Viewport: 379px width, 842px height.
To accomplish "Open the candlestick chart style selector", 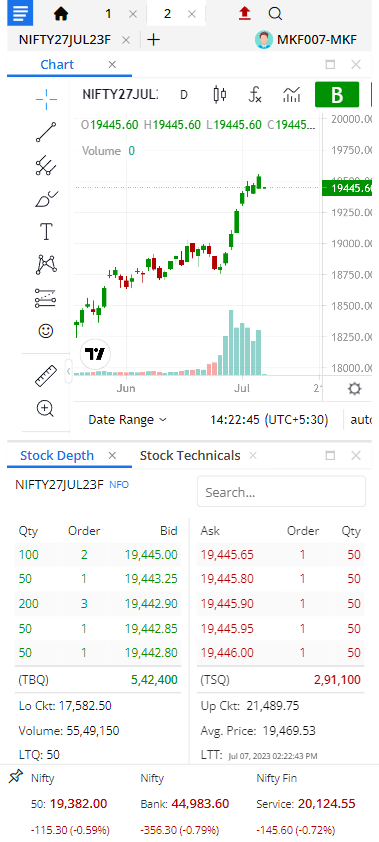I will coord(220,95).
